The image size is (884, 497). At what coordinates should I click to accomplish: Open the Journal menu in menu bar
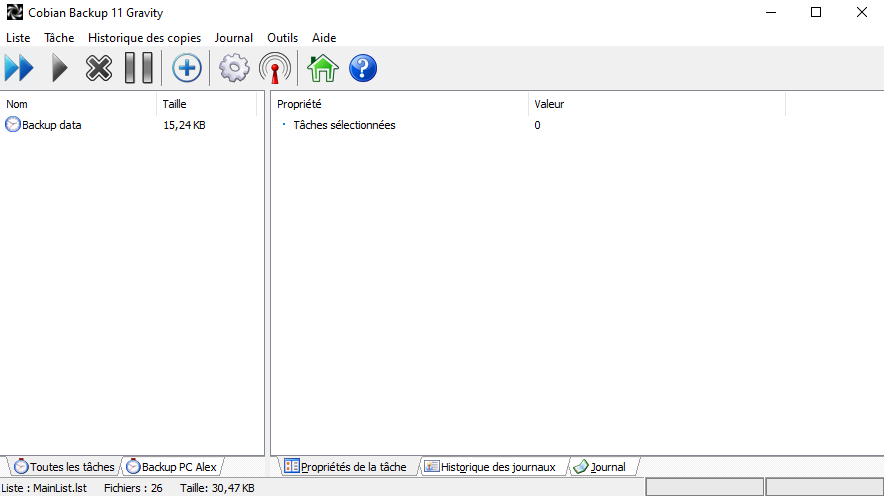(x=233, y=38)
